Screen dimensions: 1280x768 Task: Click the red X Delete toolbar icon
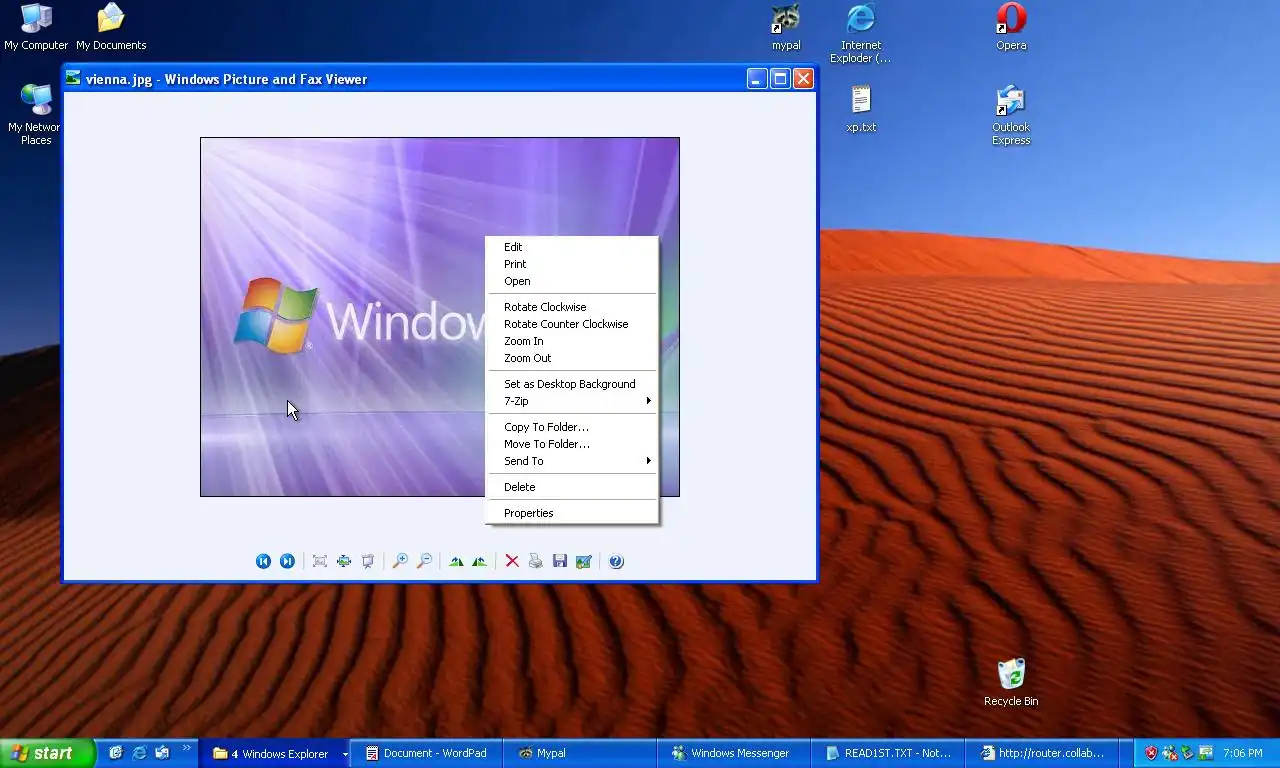[512, 561]
